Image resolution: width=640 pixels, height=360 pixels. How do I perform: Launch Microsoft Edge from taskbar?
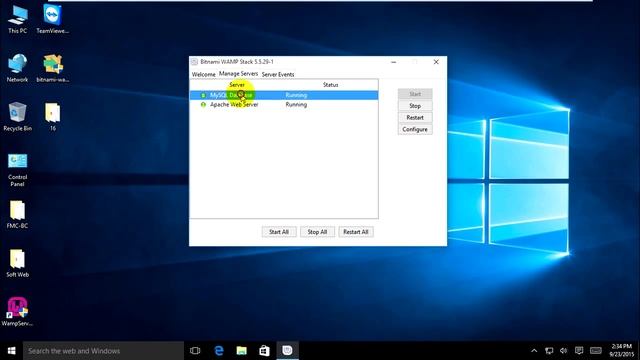point(219,351)
